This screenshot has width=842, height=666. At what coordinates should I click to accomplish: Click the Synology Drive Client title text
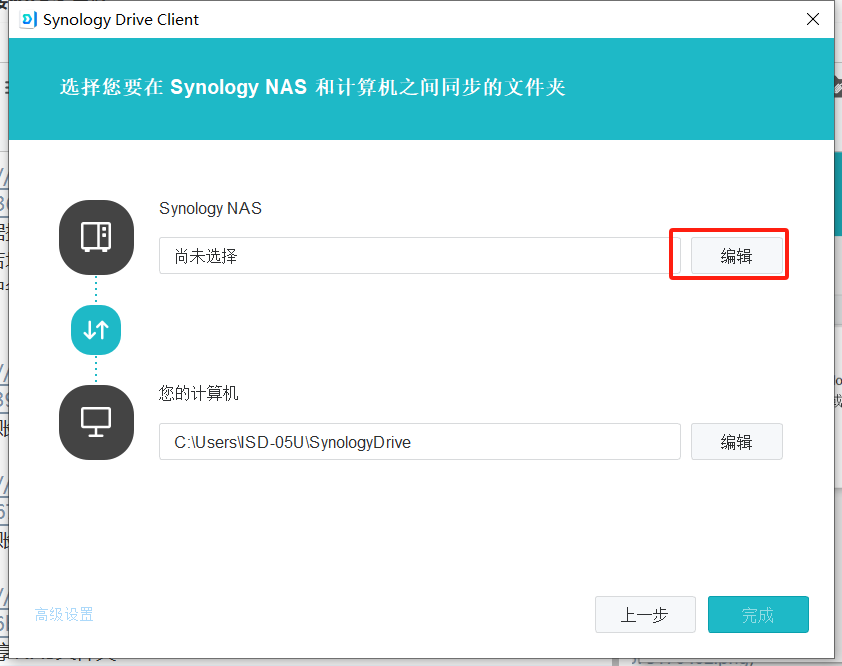click(121, 20)
